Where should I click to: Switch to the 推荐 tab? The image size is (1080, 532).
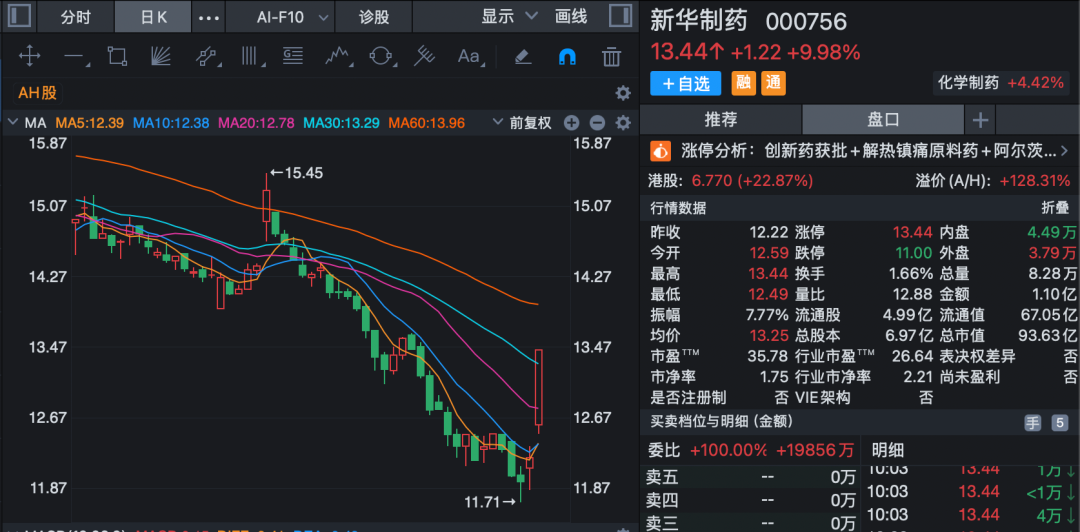720,120
